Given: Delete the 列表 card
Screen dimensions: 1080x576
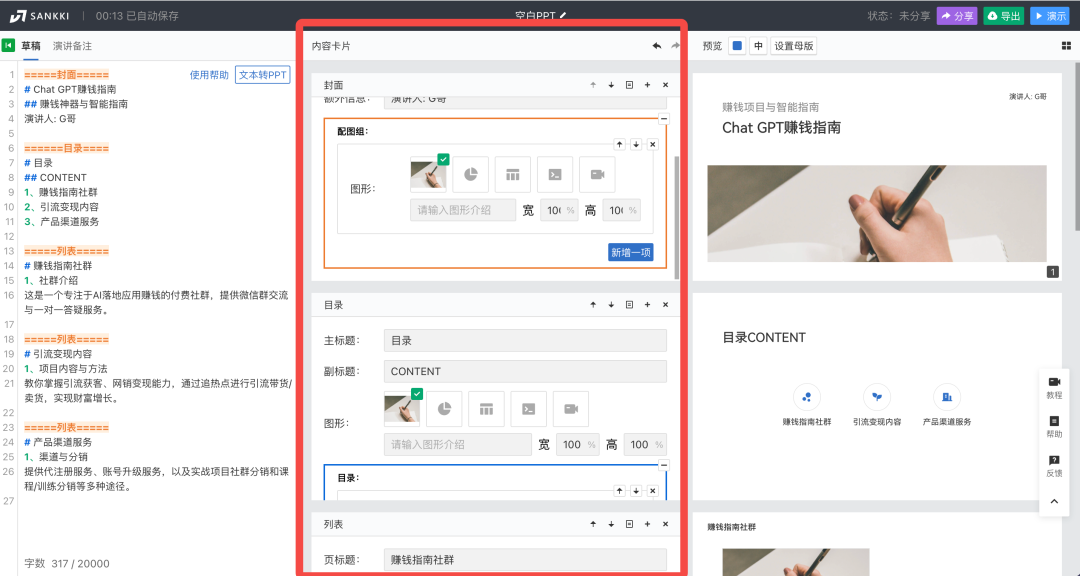Looking at the screenshot, I should pos(665,524).
